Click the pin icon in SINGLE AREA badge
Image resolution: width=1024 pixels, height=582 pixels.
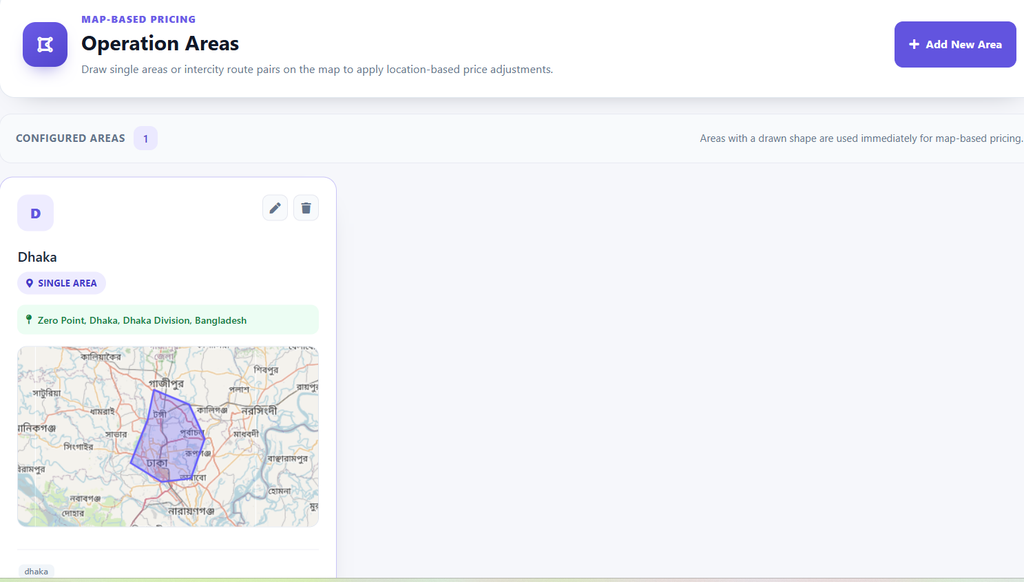tap(29, 283)
